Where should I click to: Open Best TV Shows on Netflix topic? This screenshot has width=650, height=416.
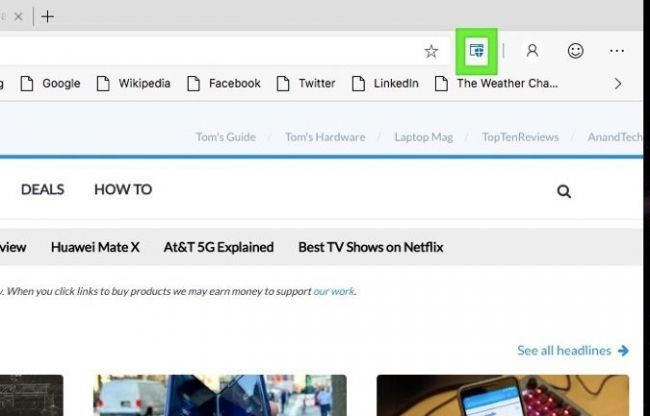pyautogui.click(x=371, y=247)
